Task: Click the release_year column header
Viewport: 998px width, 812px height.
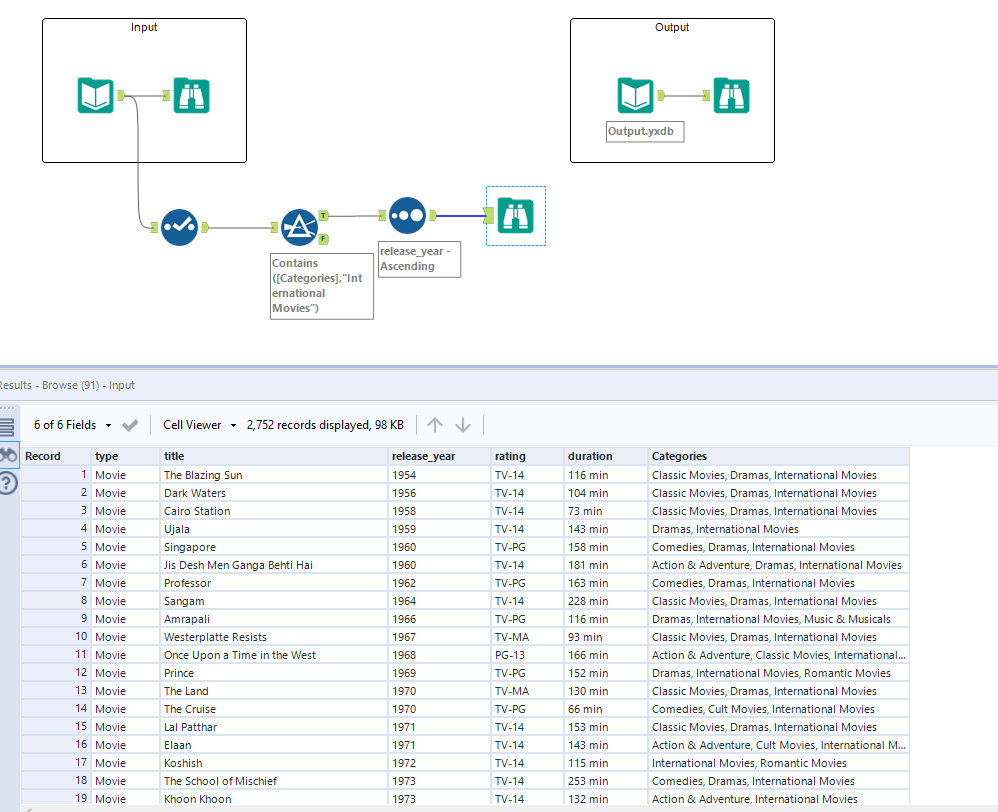Action: (x=424, y=456)
